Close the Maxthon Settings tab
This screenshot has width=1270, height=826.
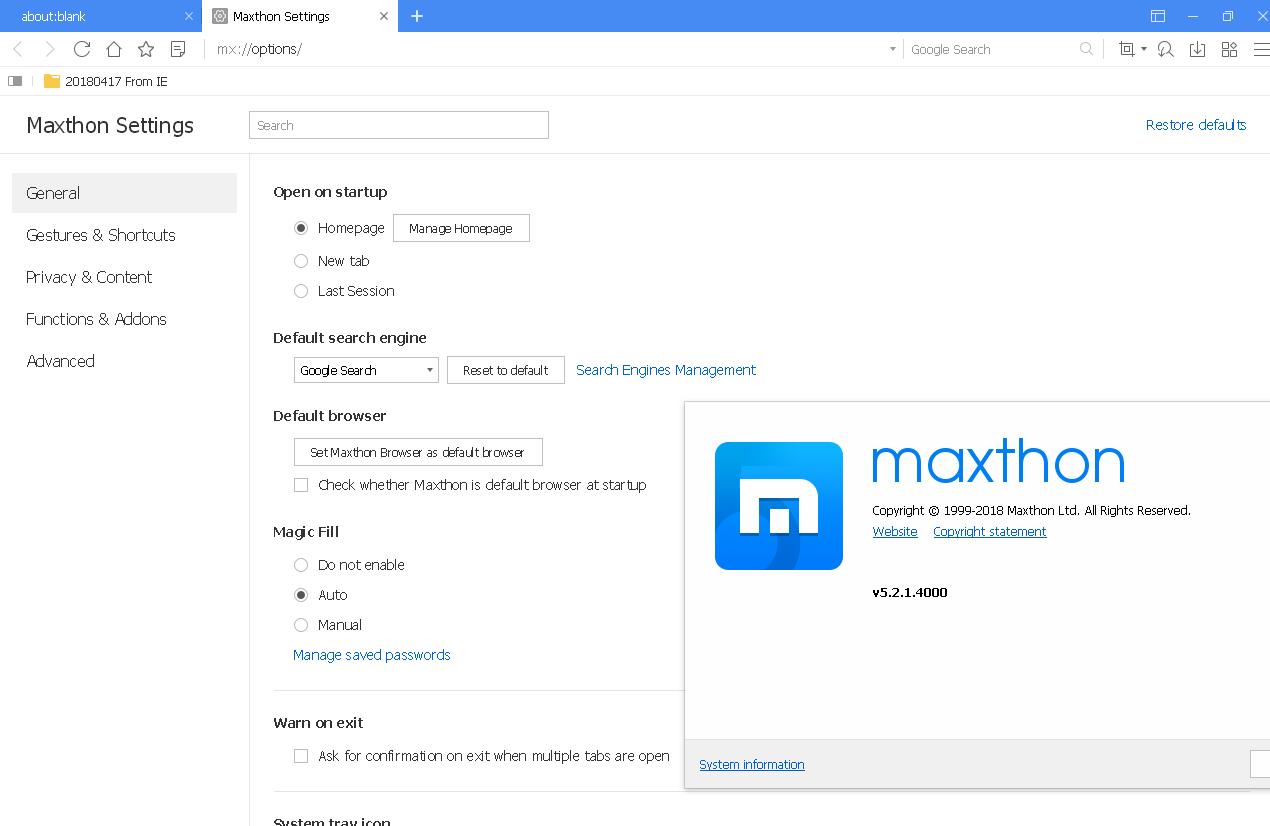(x=384, y=16)
